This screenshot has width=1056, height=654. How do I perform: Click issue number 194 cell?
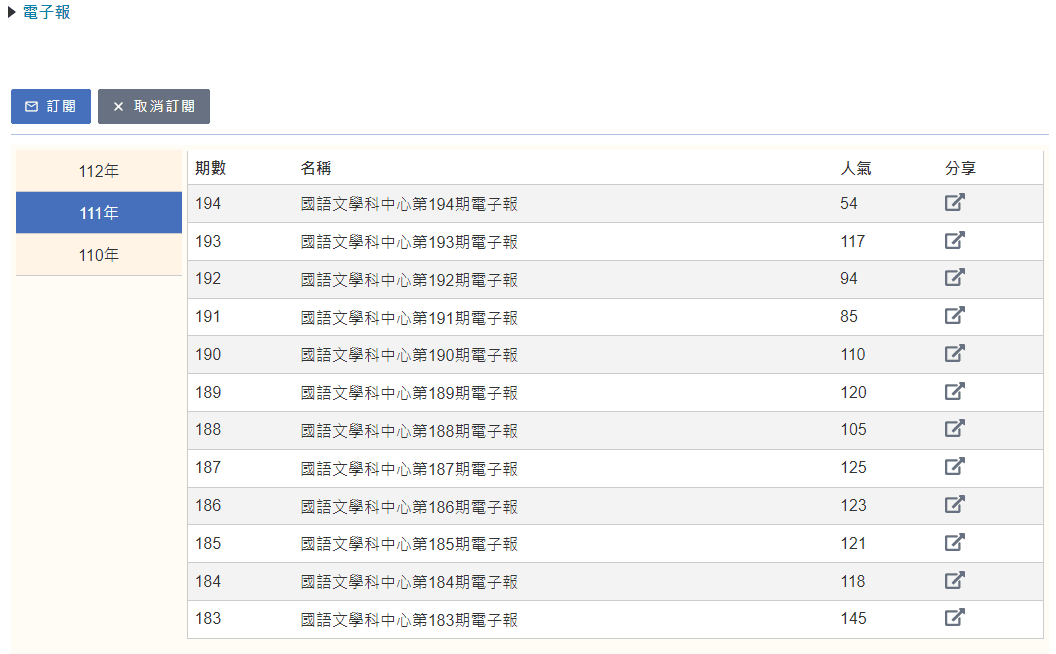pos(208,203)
